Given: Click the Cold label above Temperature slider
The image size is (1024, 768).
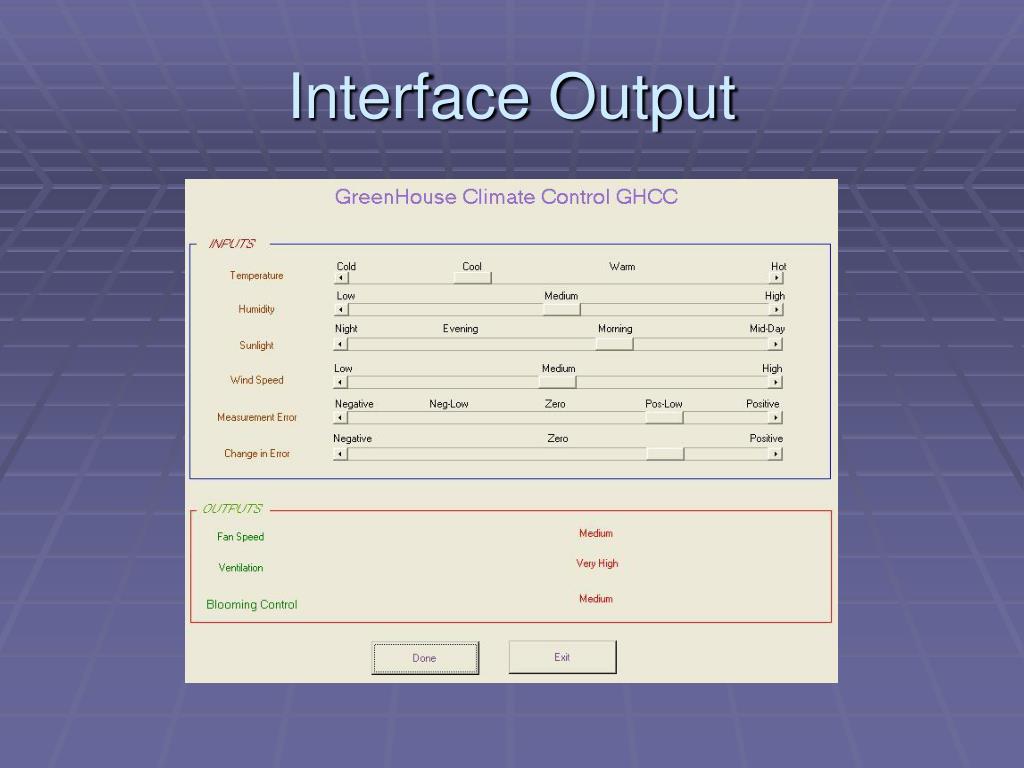Looking at the screenshot, I should pos(346,266).
